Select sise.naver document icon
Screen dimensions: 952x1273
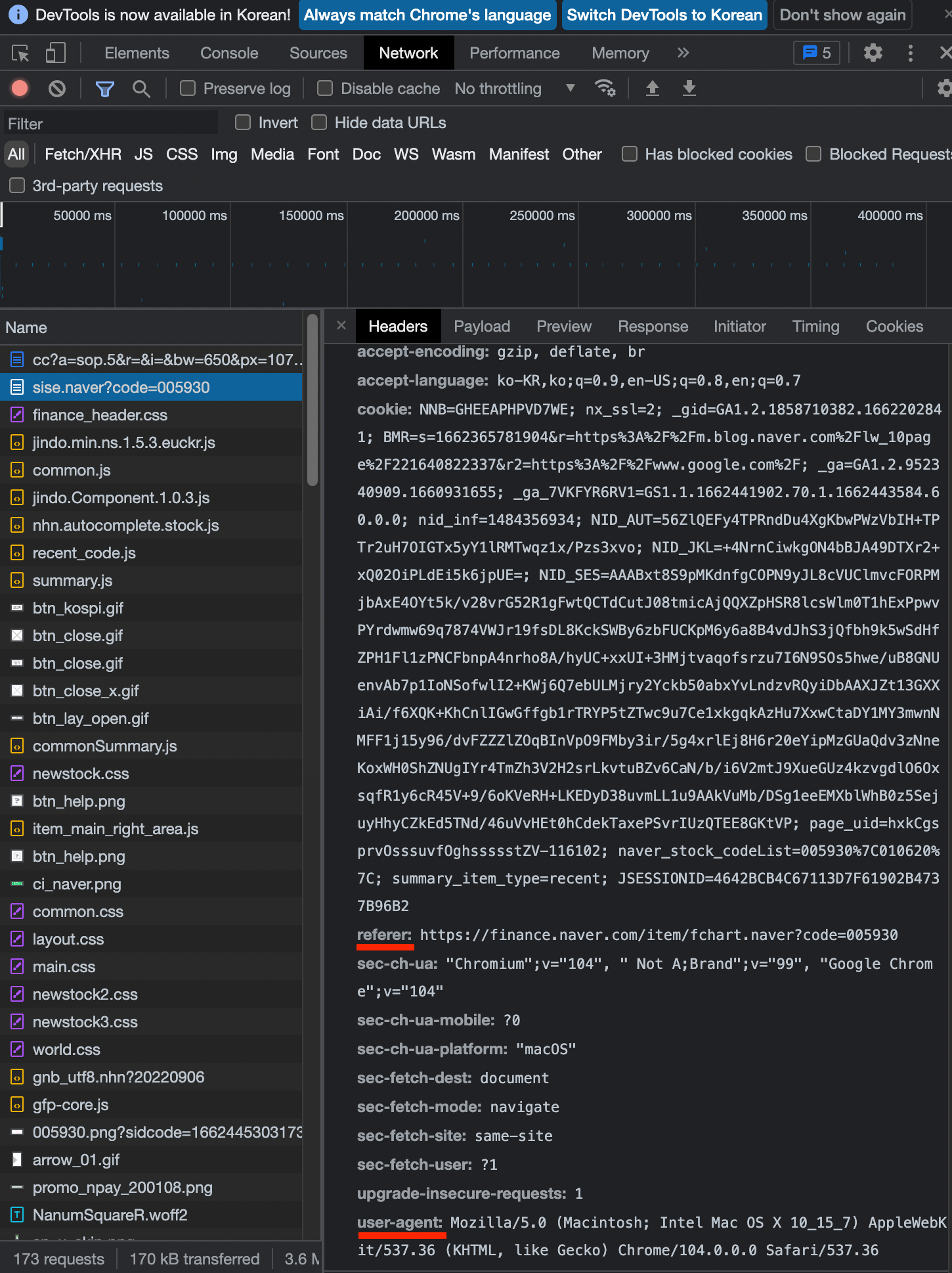(x=17, y=388)
